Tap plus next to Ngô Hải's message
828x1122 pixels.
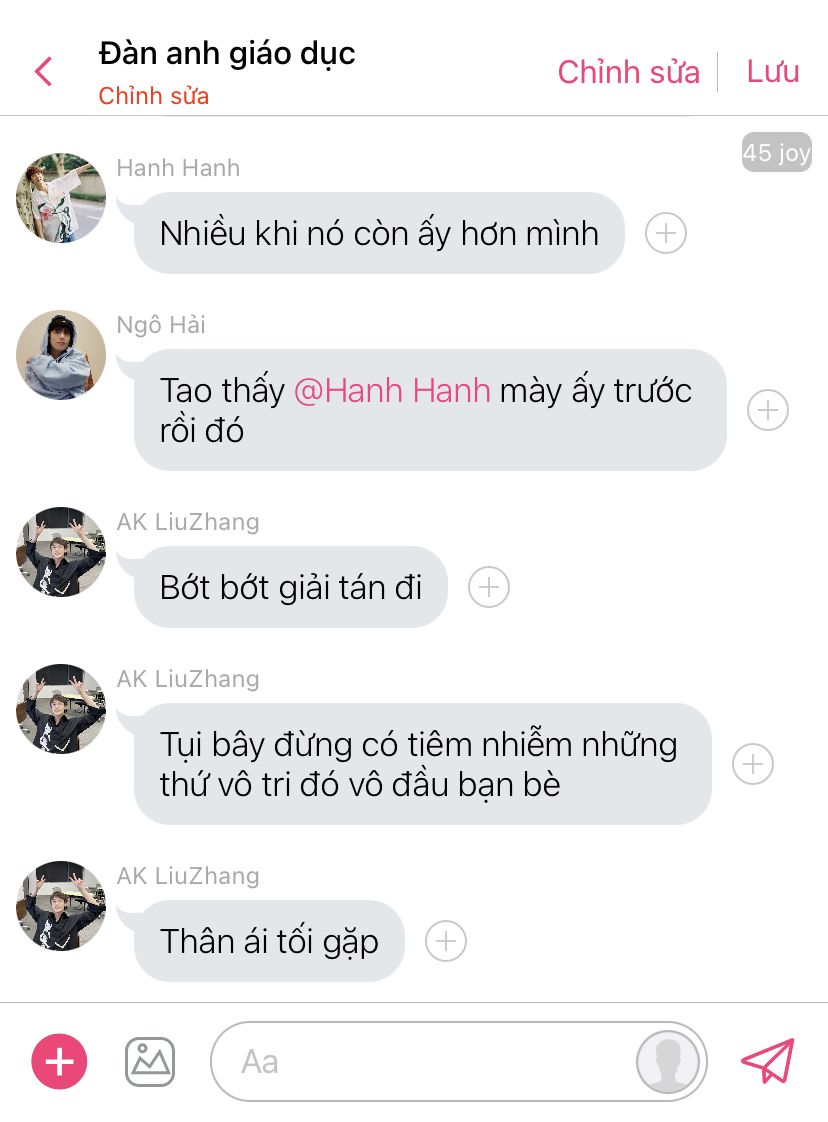768,410
